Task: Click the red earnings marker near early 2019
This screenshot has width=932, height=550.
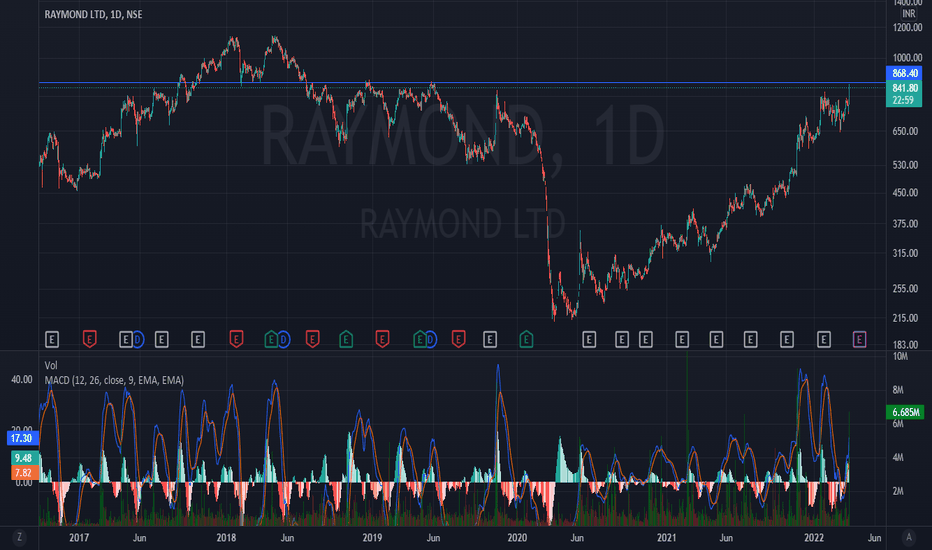Action: (x=382, y=340)
